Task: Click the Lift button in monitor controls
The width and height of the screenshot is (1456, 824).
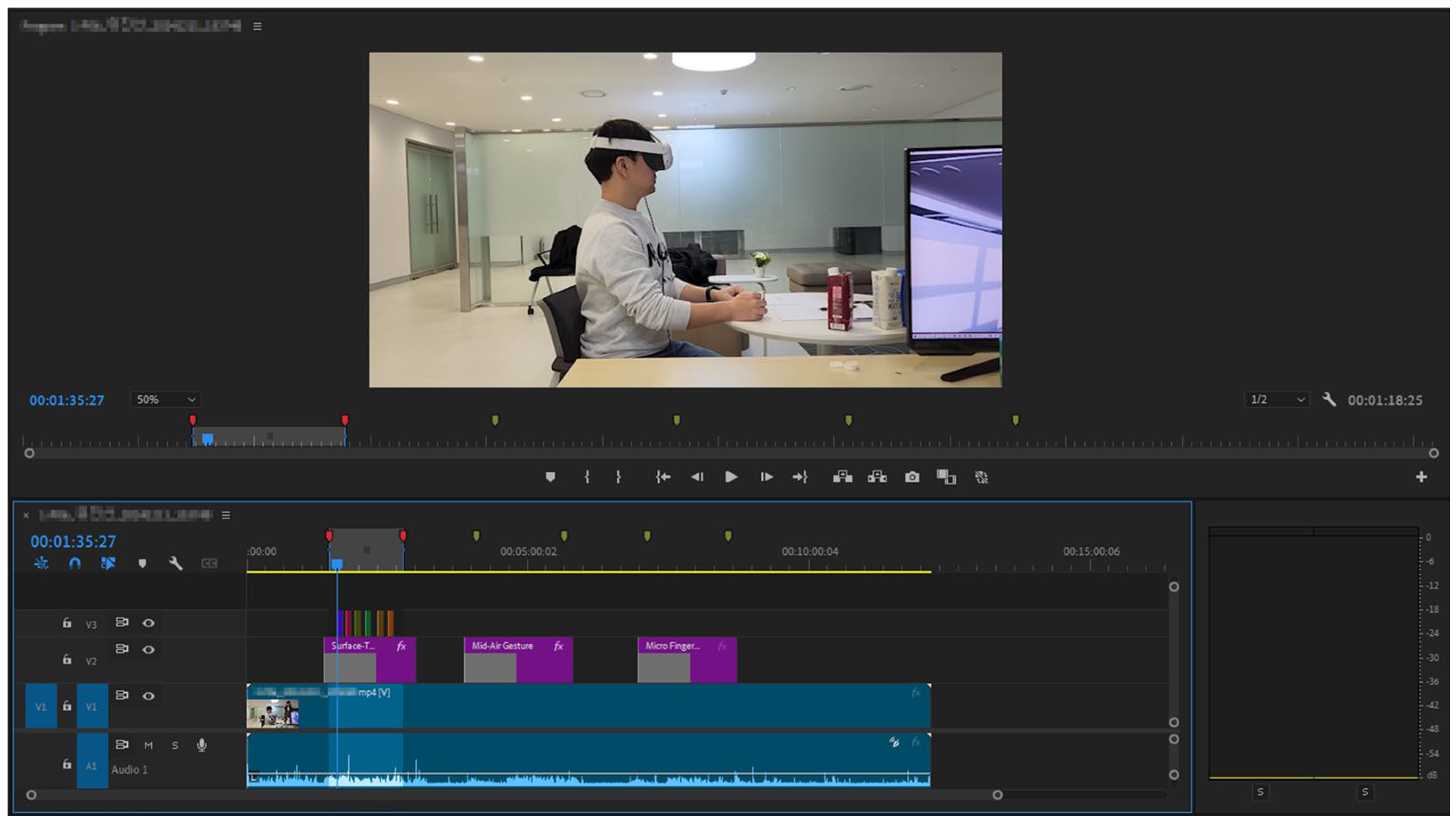Action: [842, 477]
